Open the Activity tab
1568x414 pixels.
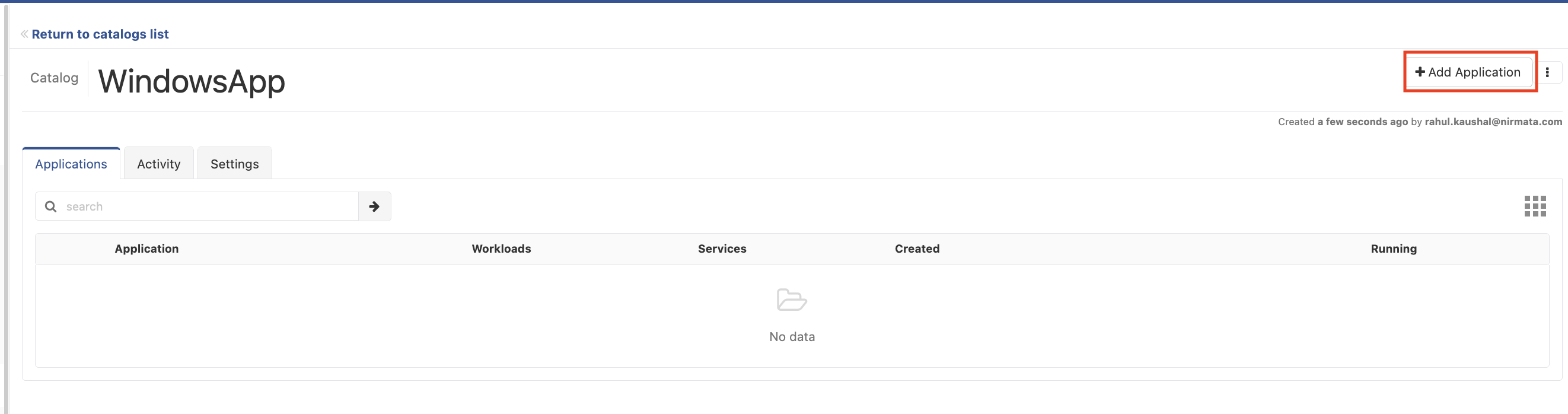[159, 164]
